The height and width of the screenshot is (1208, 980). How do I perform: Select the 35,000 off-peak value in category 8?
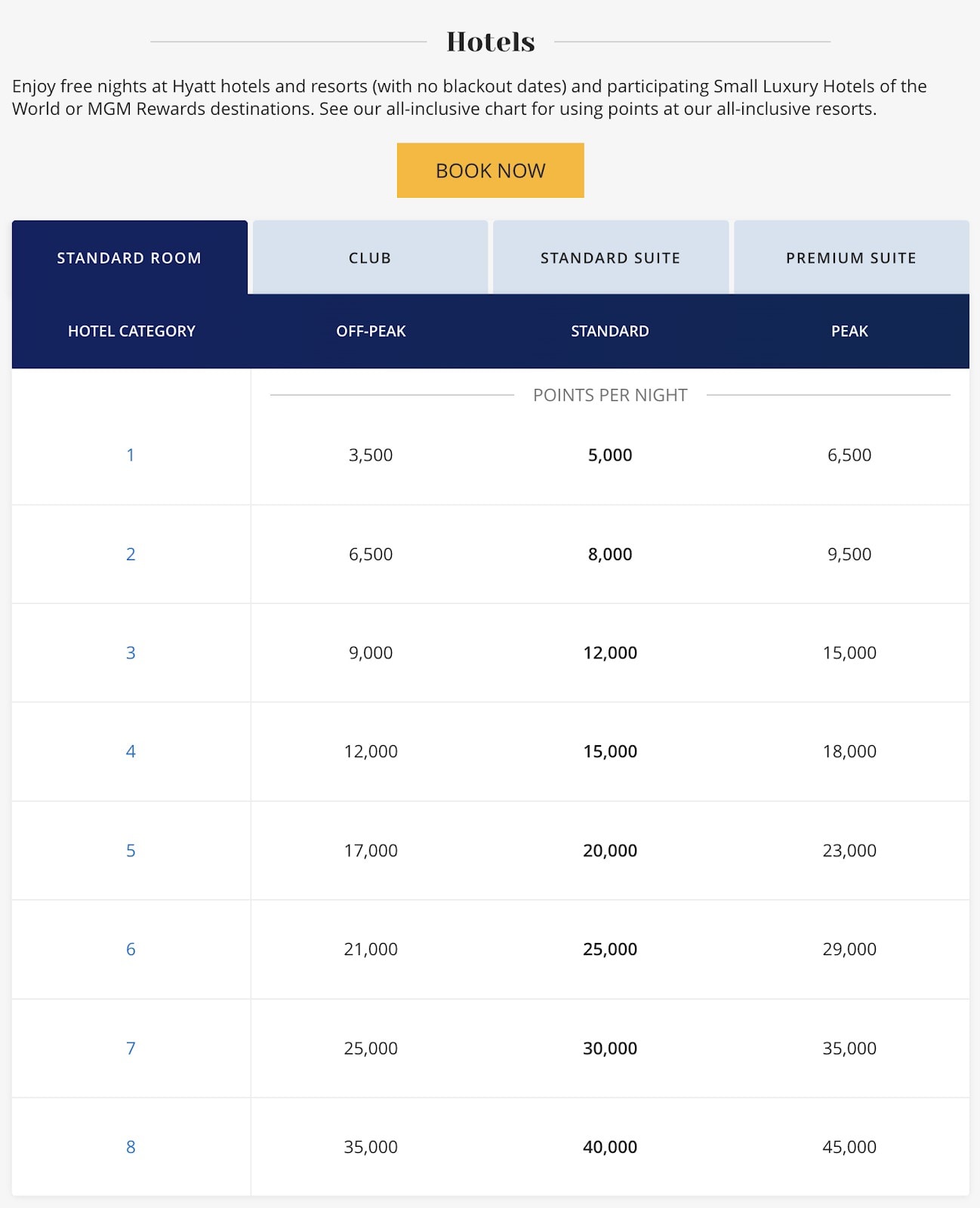(371, 1148)
